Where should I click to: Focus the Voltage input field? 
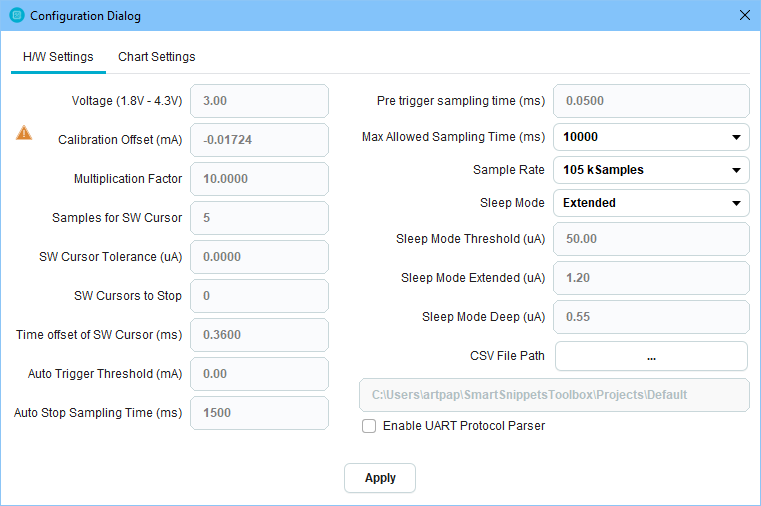point(259,101)
